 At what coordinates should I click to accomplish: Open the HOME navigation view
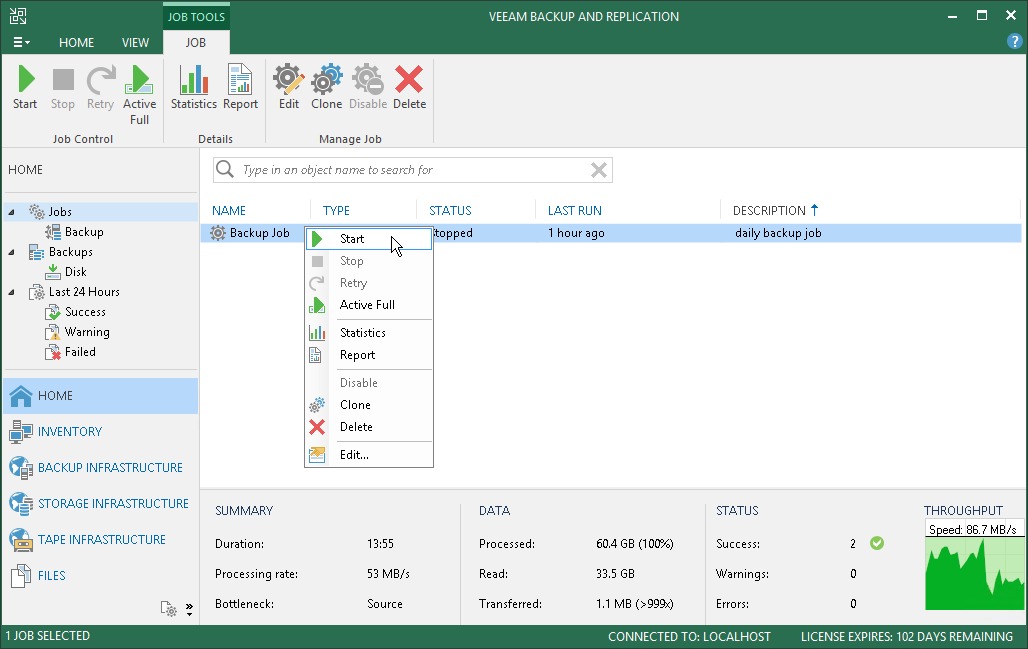tap(101, 396)
